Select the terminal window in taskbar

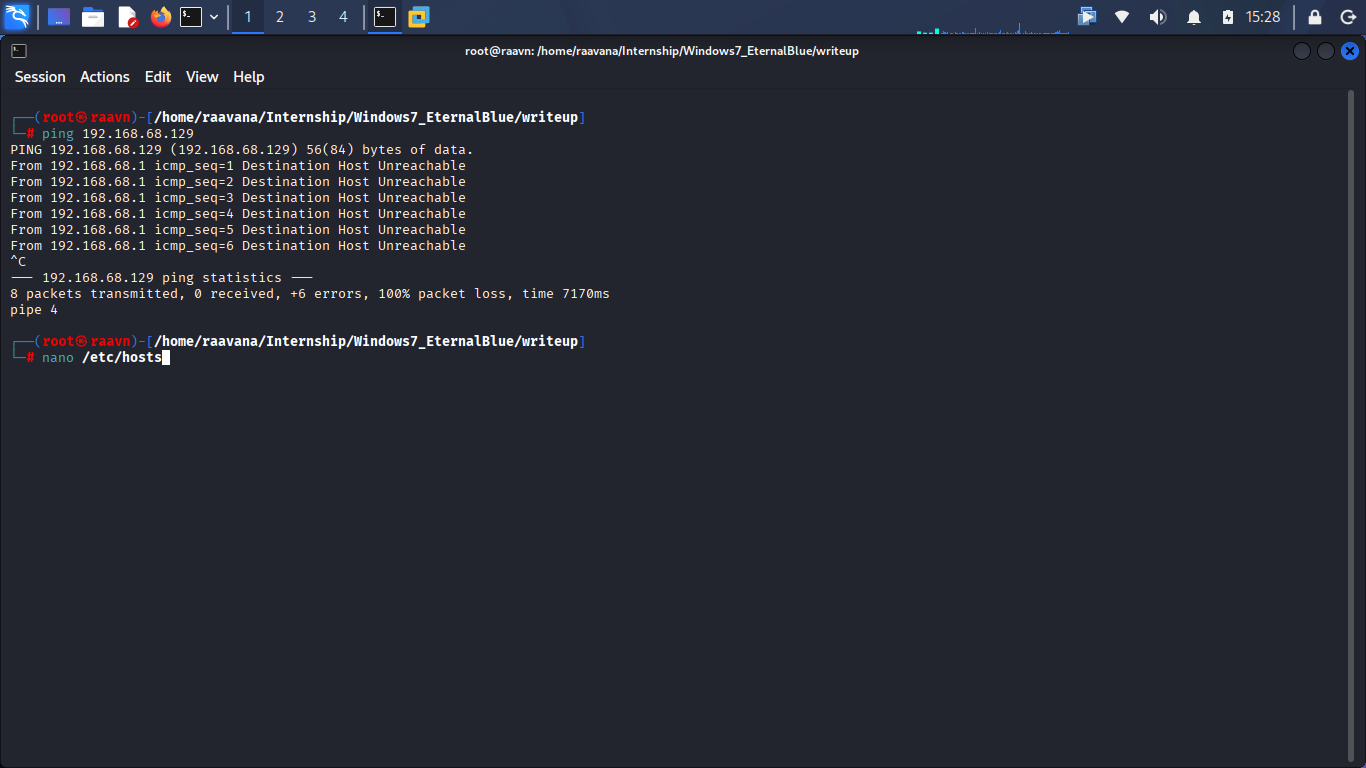tap(385, 17)
